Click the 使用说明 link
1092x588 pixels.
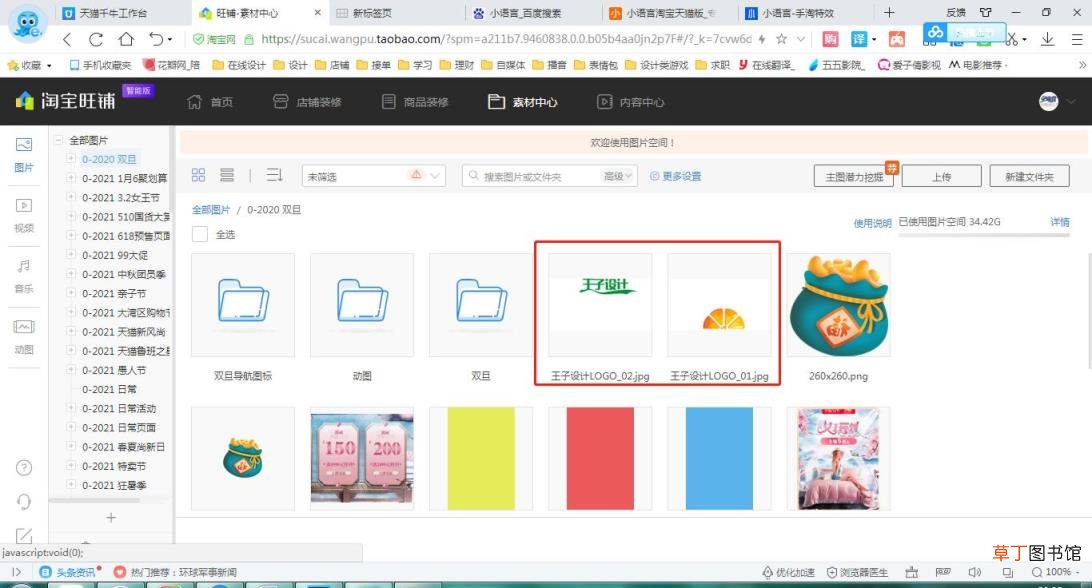873,223
